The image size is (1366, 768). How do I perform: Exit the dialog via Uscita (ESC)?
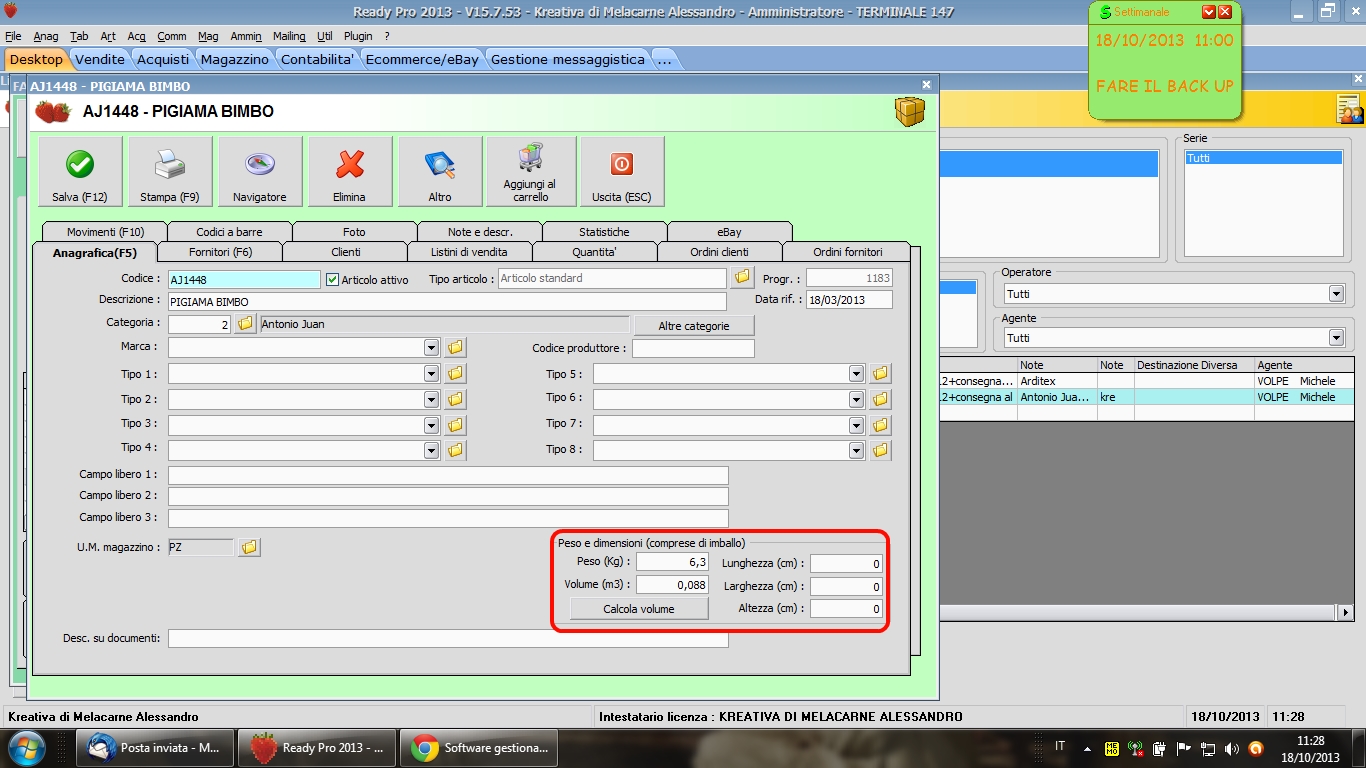point(622,171)
